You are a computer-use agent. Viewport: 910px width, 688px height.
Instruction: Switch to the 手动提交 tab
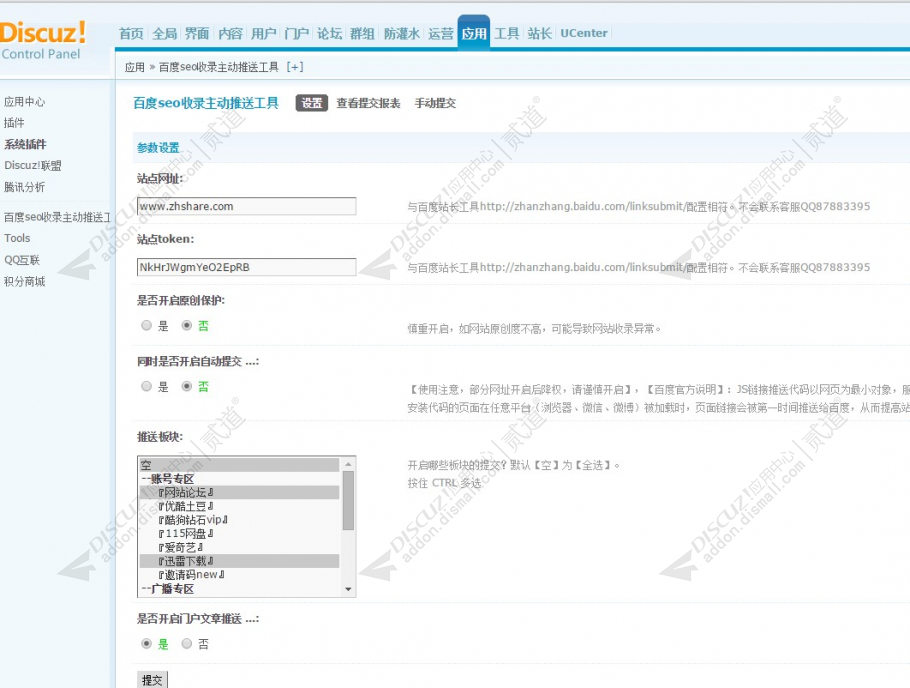tap(435, 103)
